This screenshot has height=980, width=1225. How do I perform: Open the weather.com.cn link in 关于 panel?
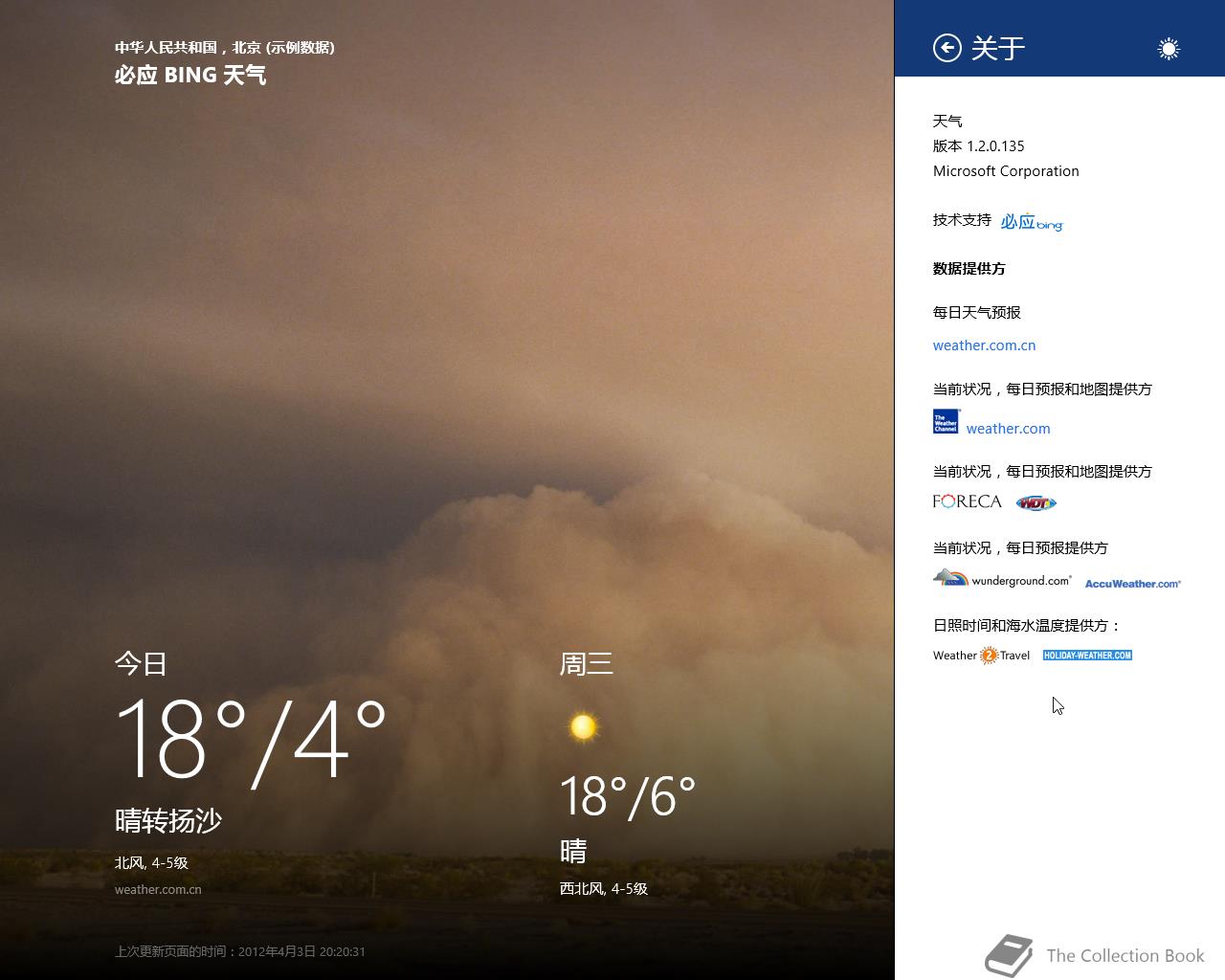(984, 345)
